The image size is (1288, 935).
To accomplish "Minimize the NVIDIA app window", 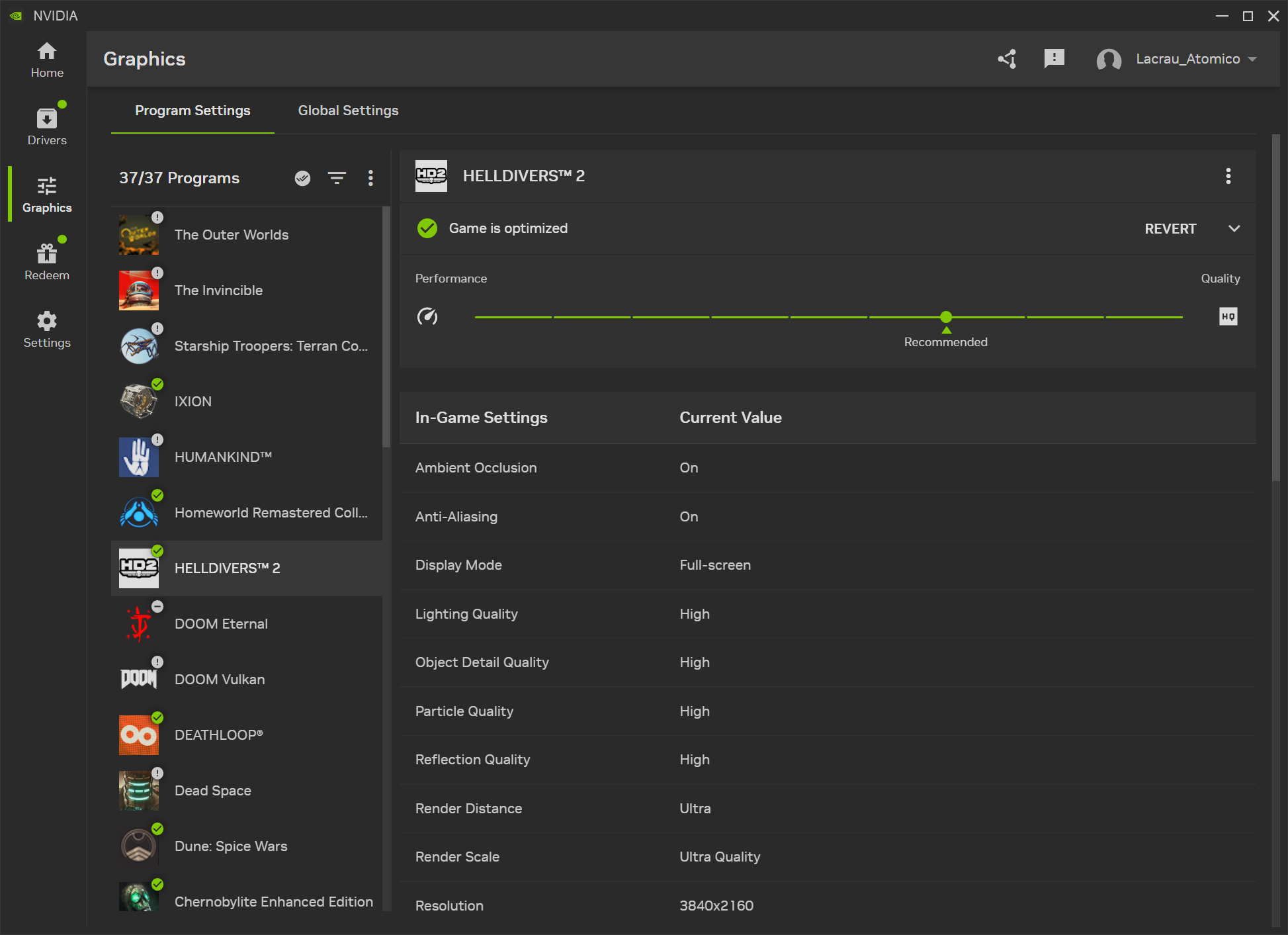I will point(1222,16).
